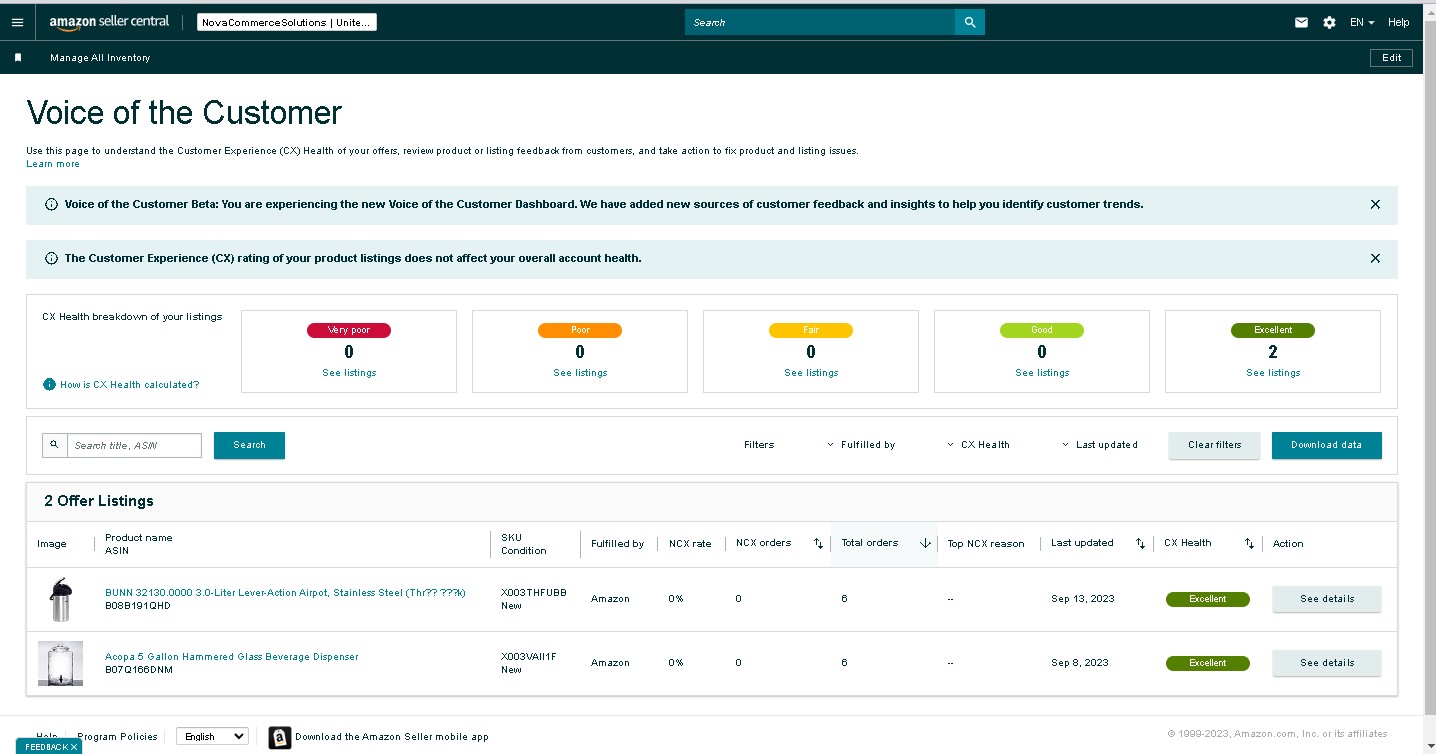Click the Search button for listings
This screenshot has height=754, width=1436.
tap(249, 445)
